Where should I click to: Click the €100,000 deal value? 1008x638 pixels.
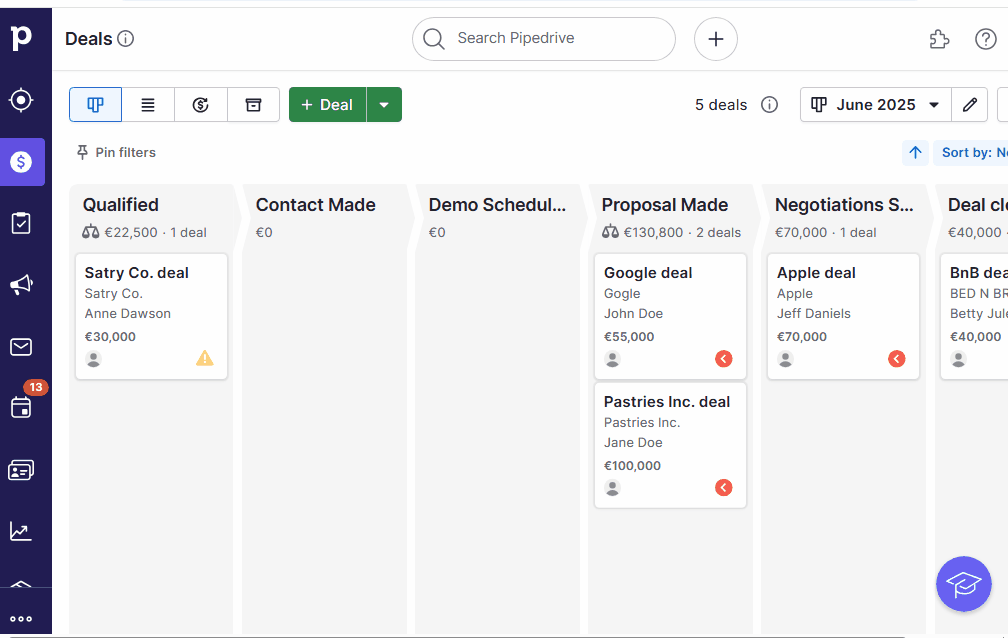point(632,466)
